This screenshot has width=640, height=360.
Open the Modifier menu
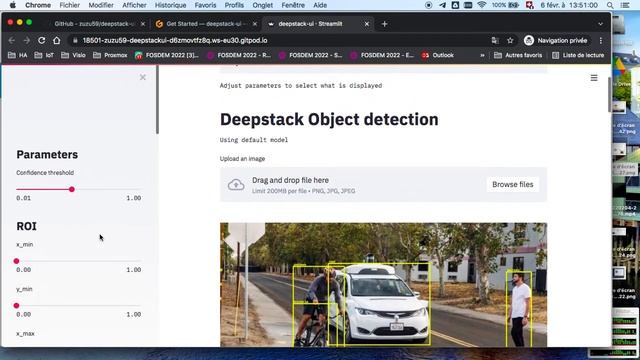101,5
